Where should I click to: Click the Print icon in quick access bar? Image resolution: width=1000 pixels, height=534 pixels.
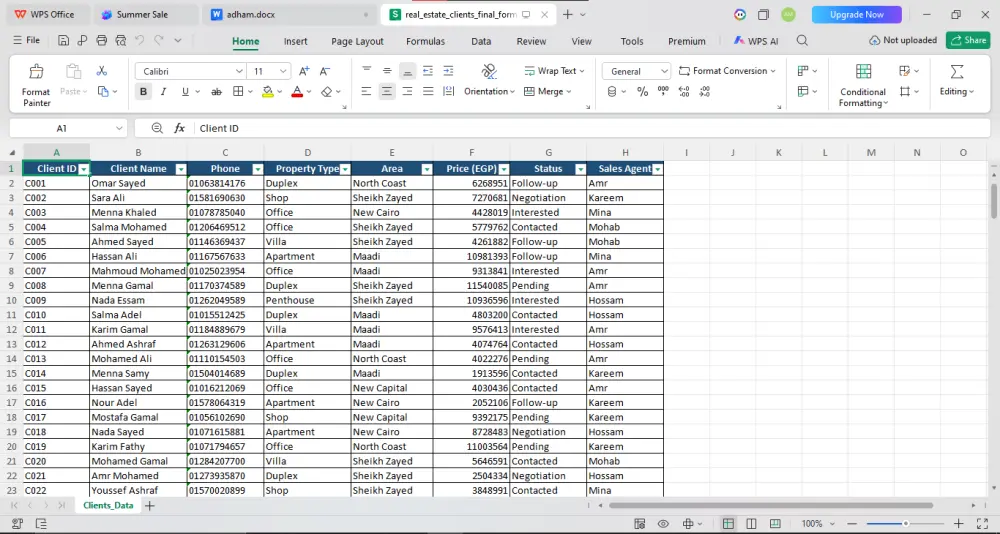pos(101,41)
